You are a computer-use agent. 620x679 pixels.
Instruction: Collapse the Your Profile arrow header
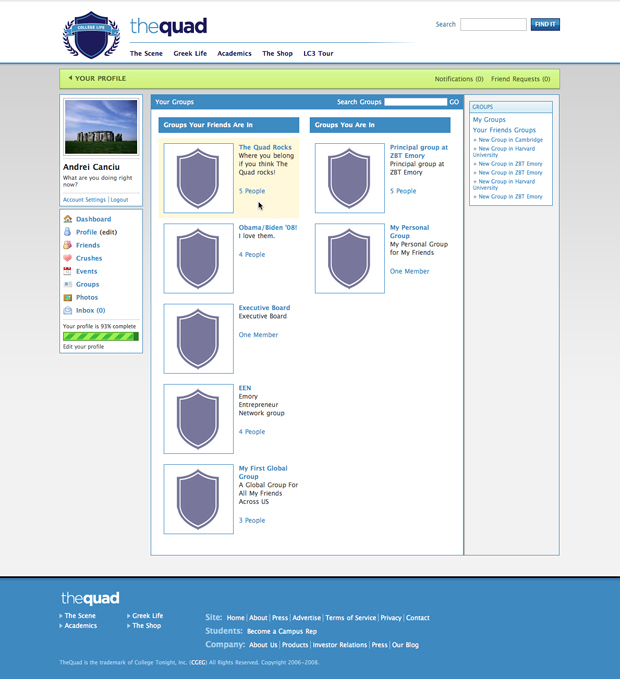70,78
